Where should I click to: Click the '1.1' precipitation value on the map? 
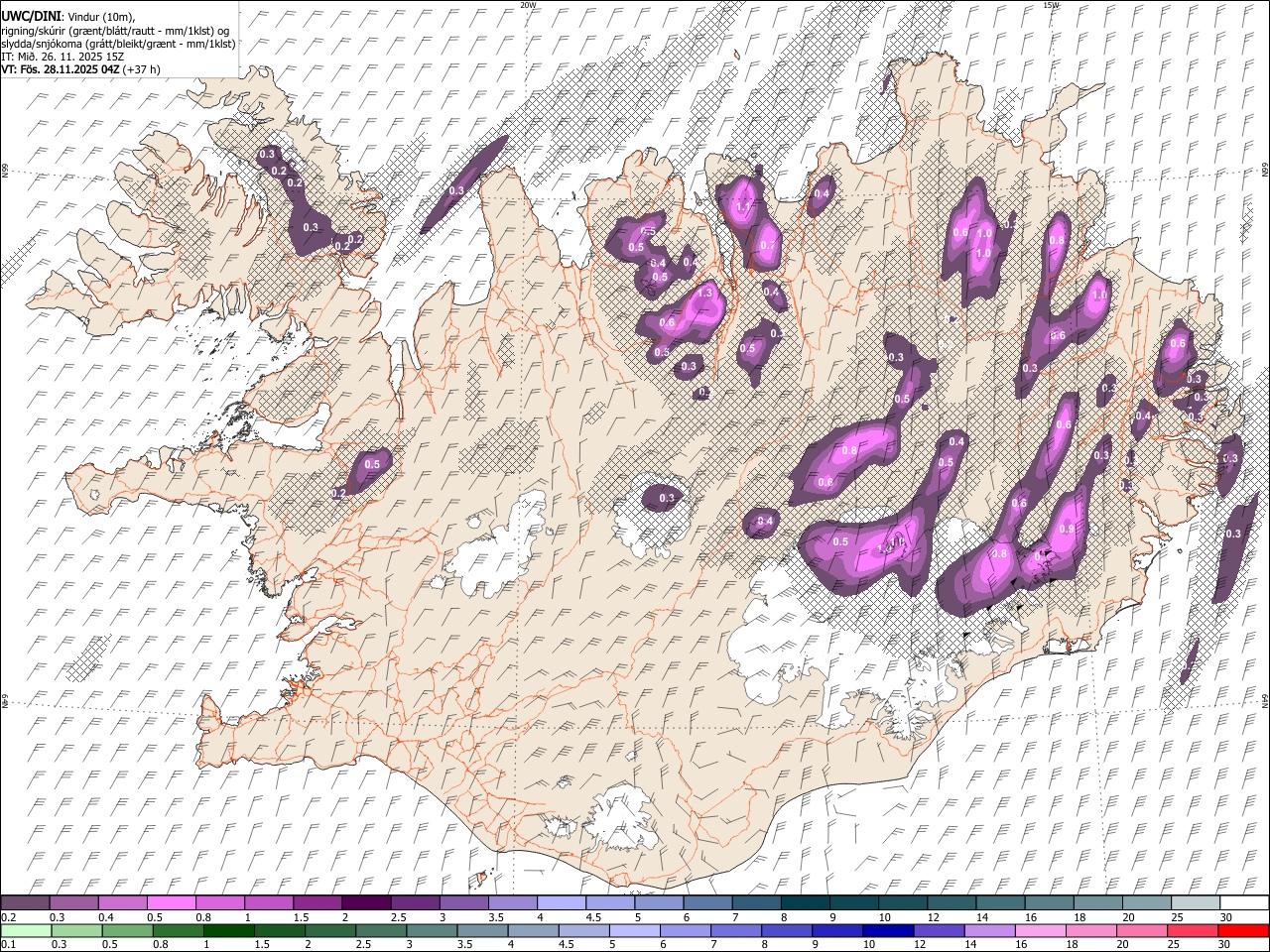click(x=743, y=206)
